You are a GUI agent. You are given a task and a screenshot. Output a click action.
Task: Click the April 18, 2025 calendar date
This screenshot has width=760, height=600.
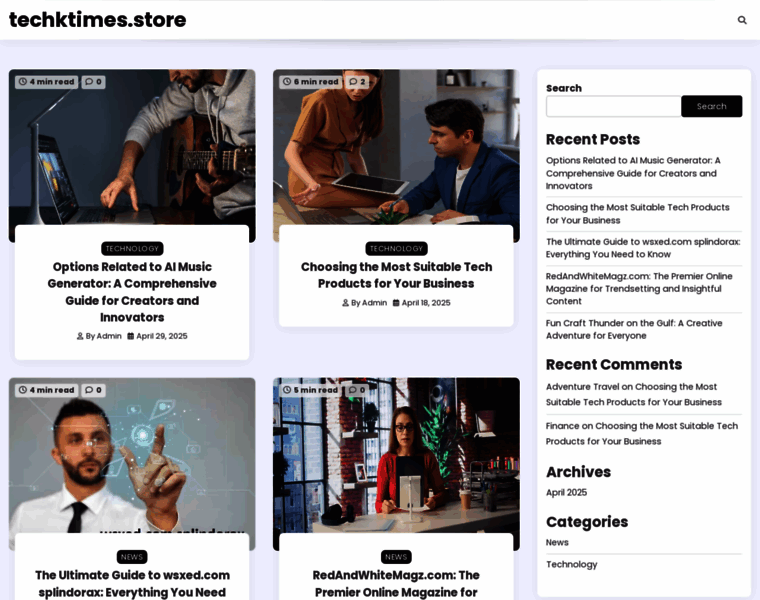(x=421, y=303)
